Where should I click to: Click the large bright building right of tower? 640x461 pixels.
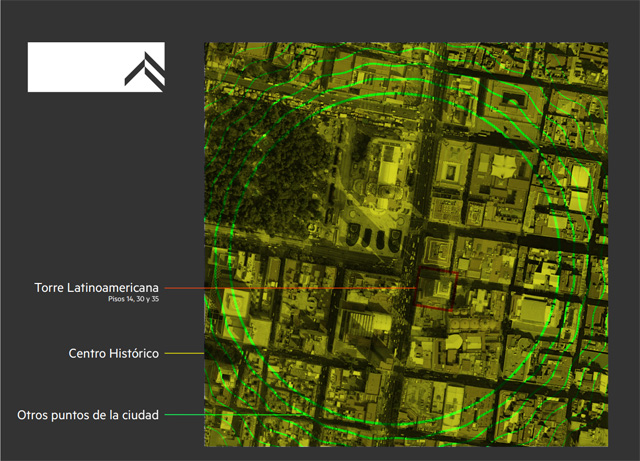[530, 312]
